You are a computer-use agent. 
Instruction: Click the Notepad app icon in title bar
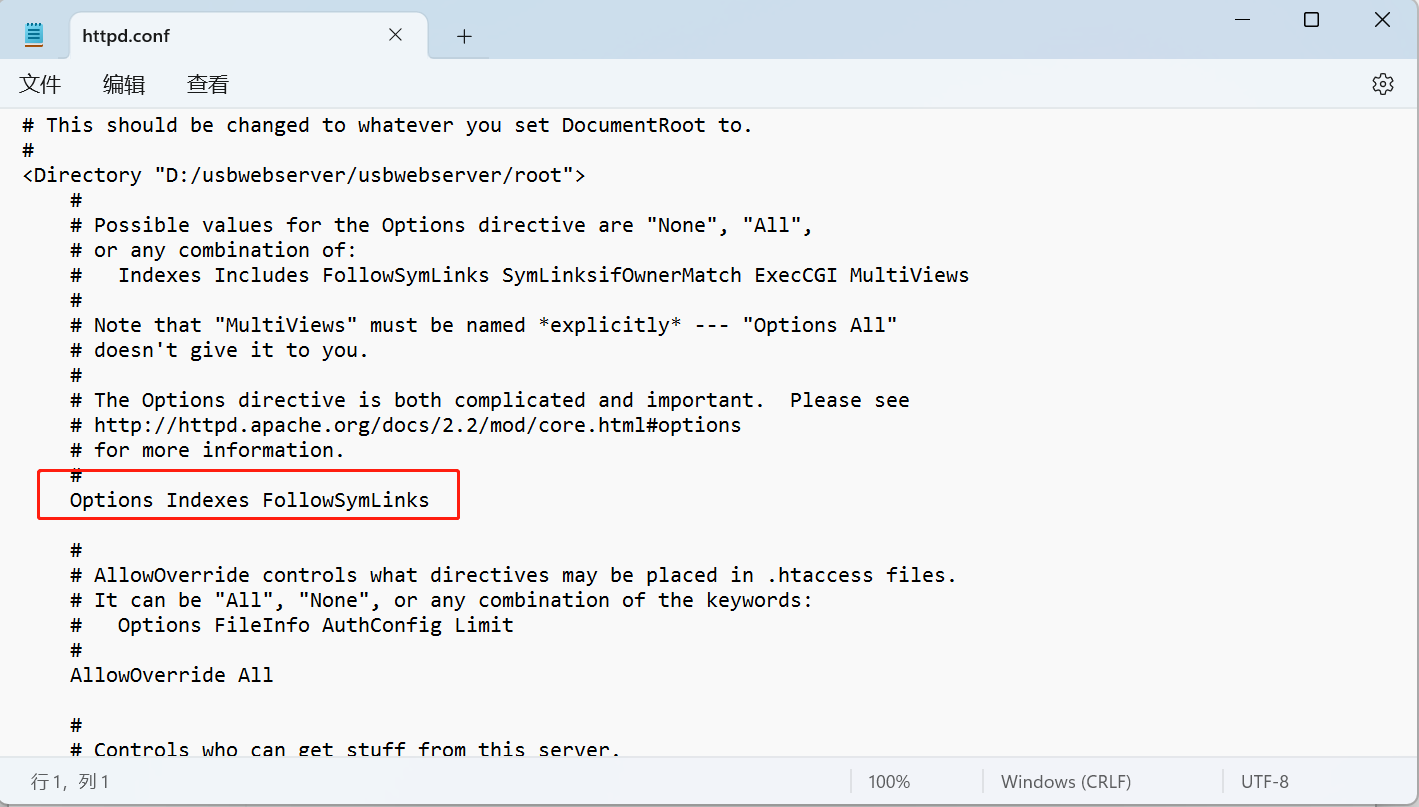(34, 35)
